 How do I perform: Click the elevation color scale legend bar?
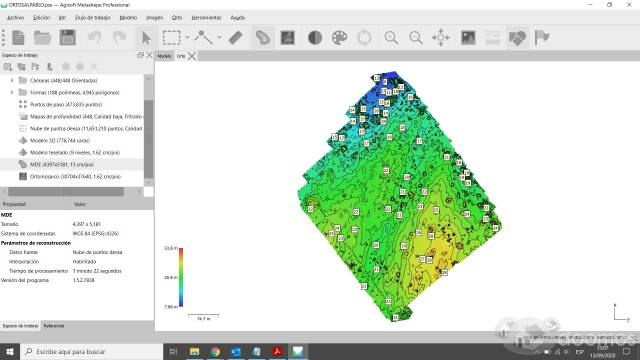click(x=181, y=277)
